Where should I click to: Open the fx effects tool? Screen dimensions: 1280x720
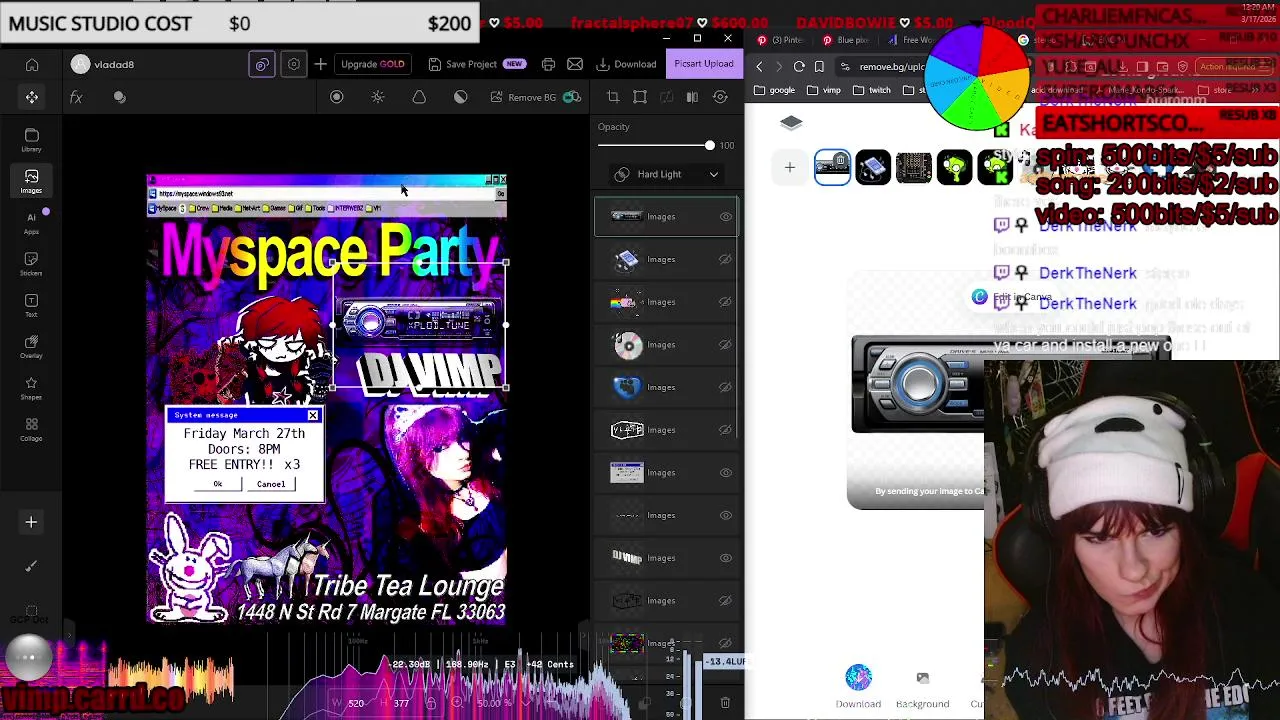pos(76,97)
